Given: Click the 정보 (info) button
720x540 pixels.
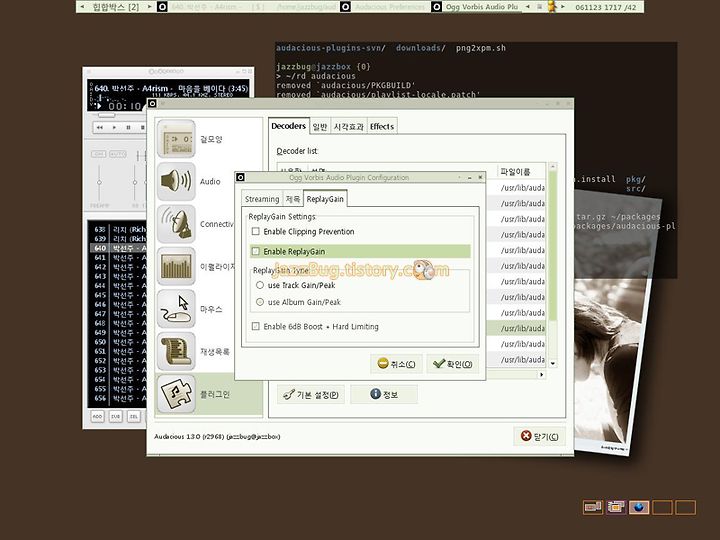Looking at the screenshot, I should 384,394.
